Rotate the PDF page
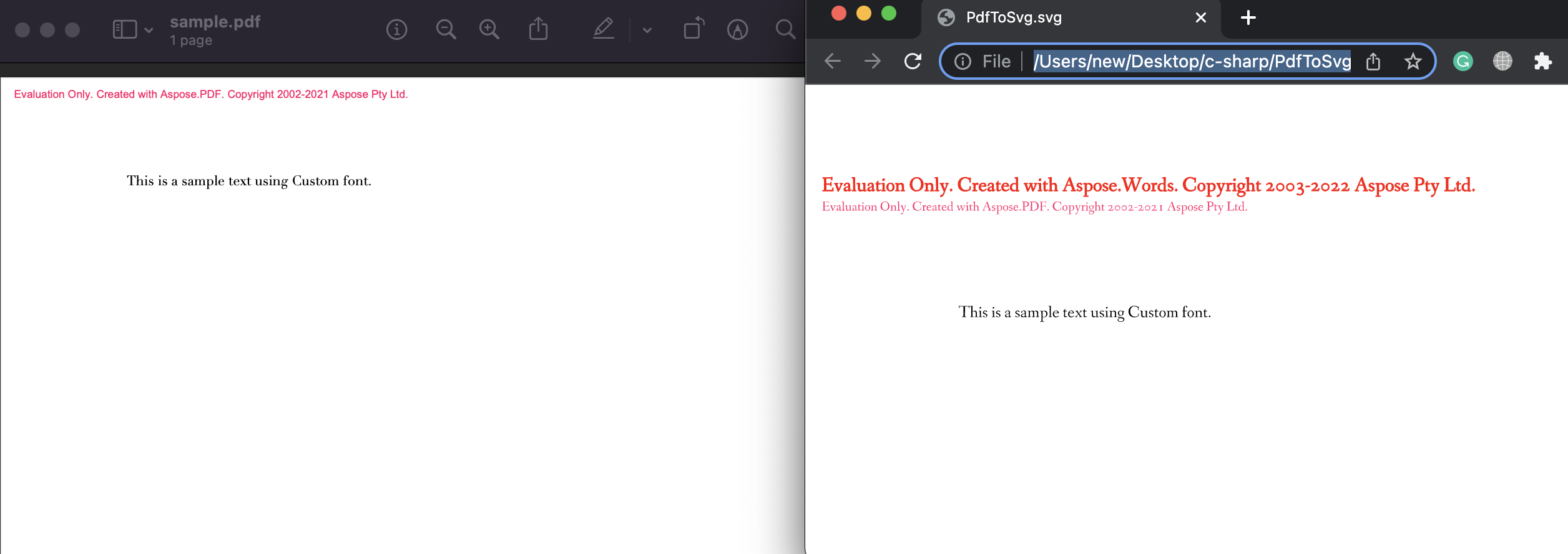The width and height of the screenshot is (1568, 554). point(693,29)
